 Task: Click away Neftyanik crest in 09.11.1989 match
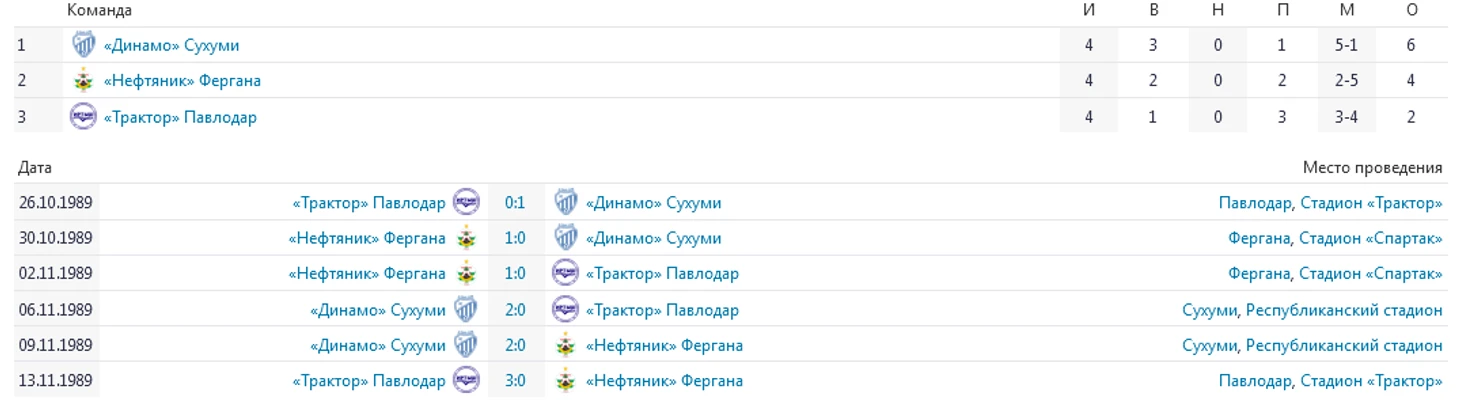[566, 346]
